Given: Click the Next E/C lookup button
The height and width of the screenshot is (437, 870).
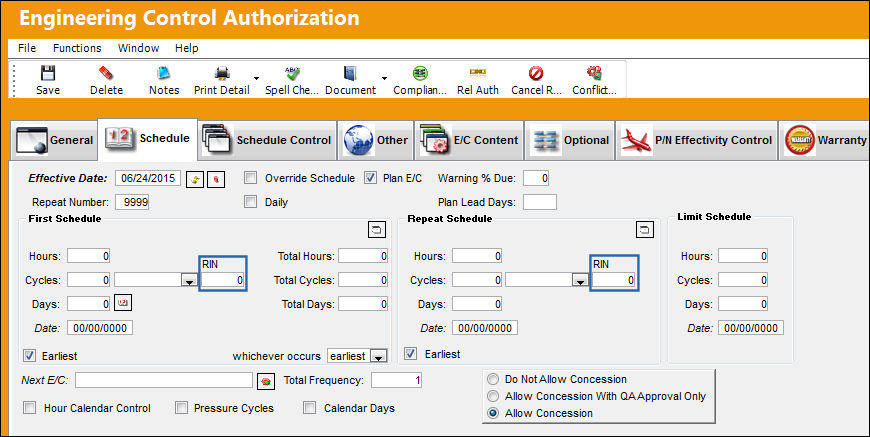Looking at the screenshot, I should [266, 381].
